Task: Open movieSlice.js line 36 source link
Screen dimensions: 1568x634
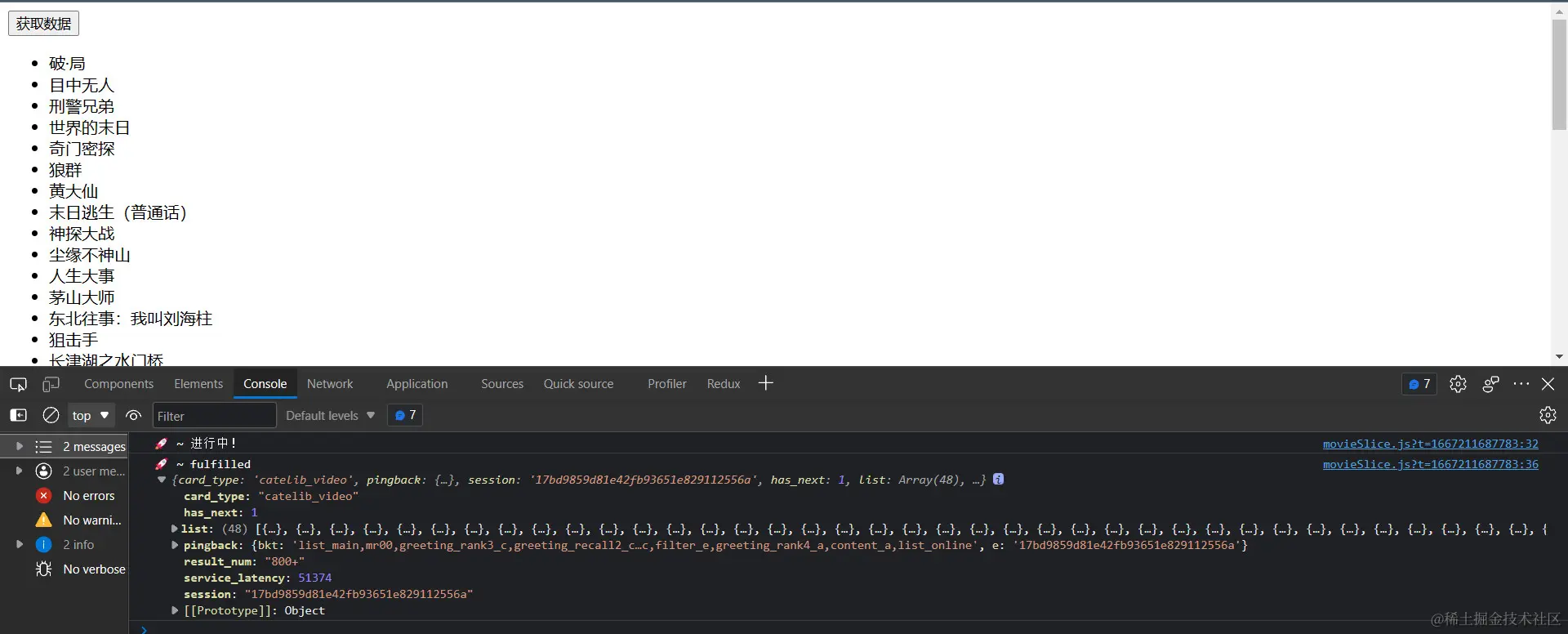Action: [1430, 464]
